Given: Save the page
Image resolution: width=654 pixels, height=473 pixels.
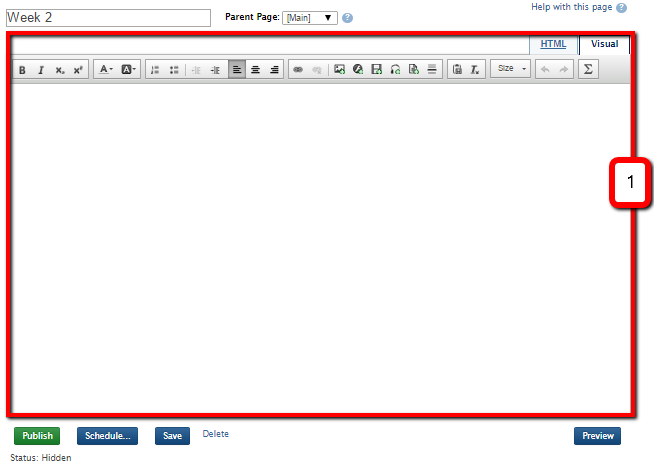Looking at the screenshot, I should [172, 436].
